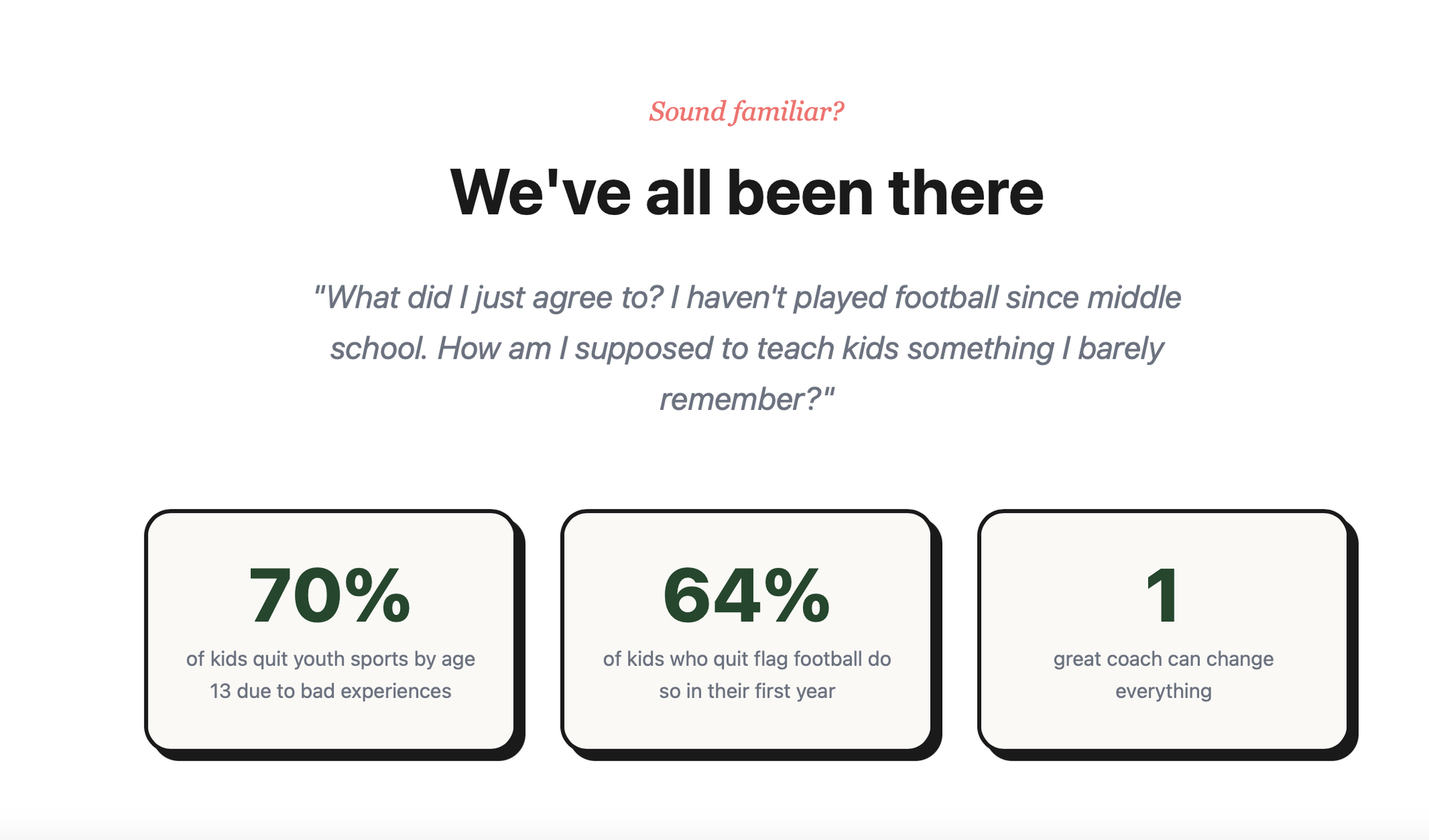Viewport: 1429px width, 840px height.
Task: Select the large "70%" statistic number
Action: pyautogui.click(x=329, y=596)
